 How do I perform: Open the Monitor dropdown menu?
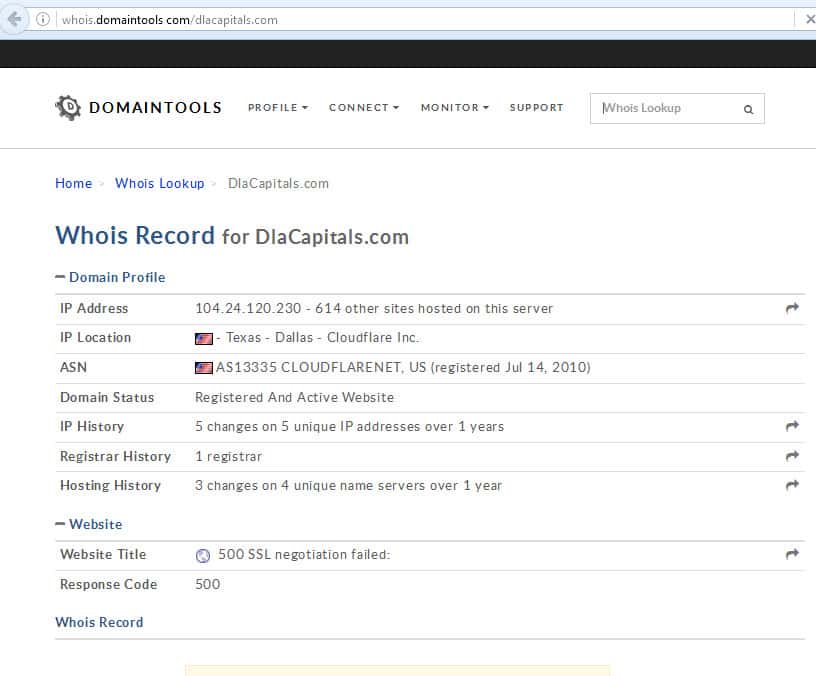[455, 108]
